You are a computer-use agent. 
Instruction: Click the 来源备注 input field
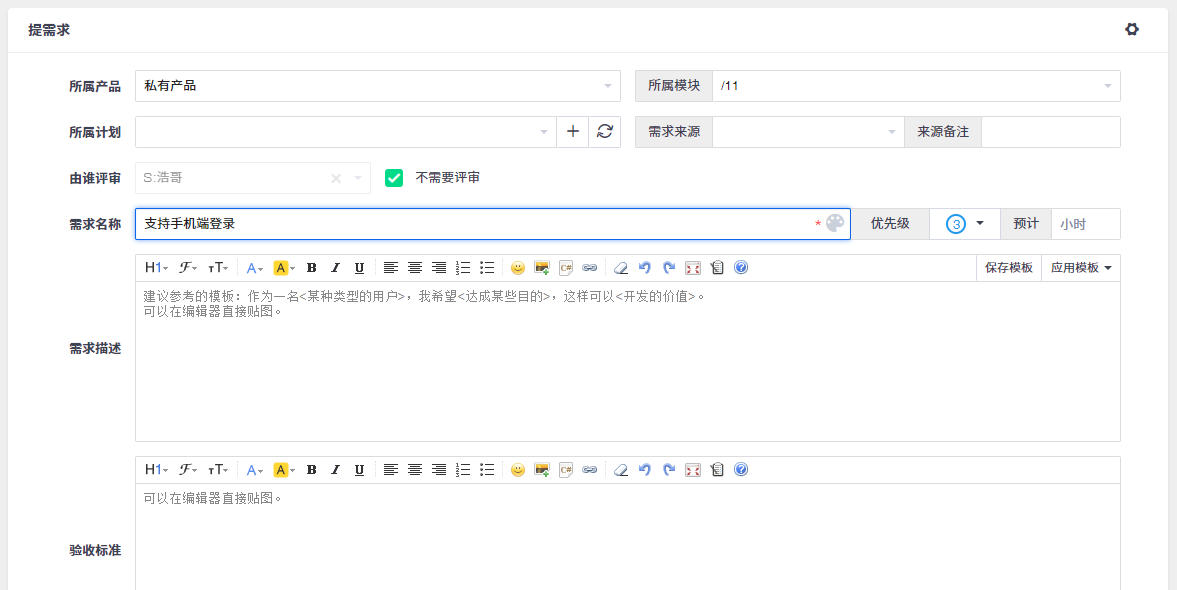coord(1051,131)
